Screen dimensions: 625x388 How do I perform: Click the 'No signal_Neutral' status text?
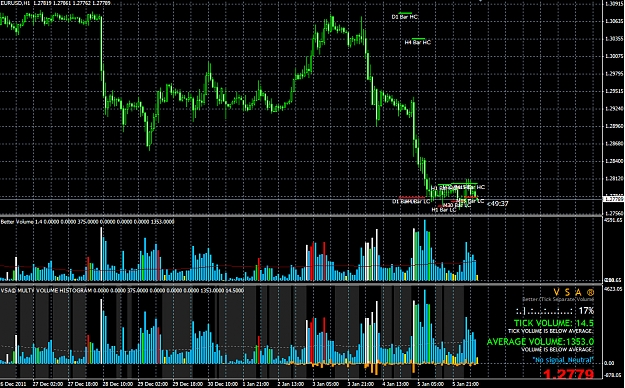pyautogui.click(x=563, y=360)
